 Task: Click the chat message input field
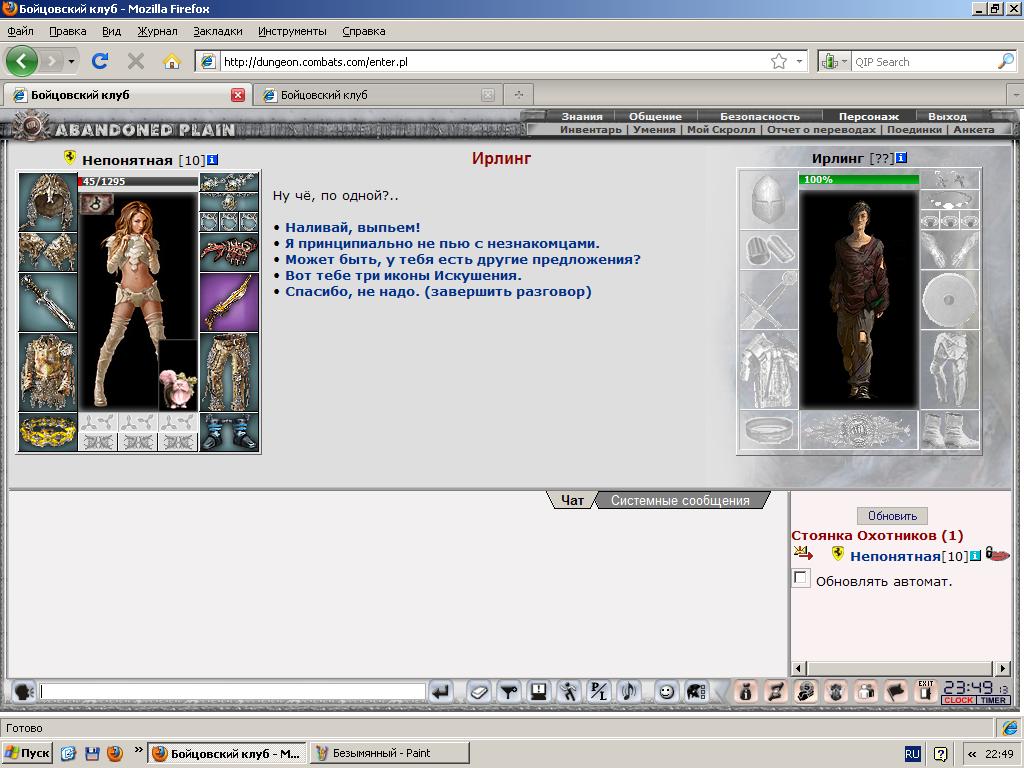point(232,691)
